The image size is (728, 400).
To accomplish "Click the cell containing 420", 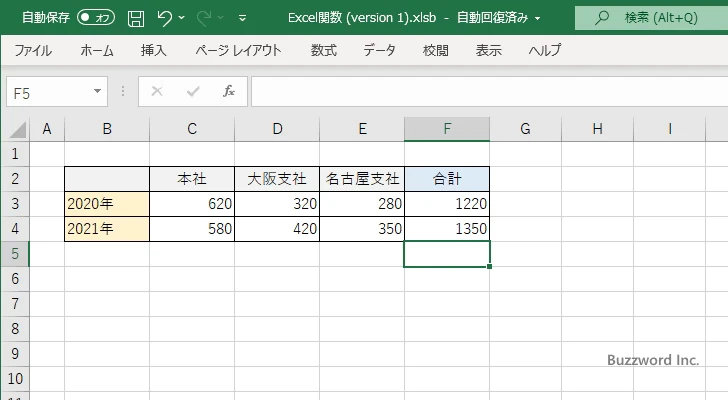I will [x=277, y=229].
